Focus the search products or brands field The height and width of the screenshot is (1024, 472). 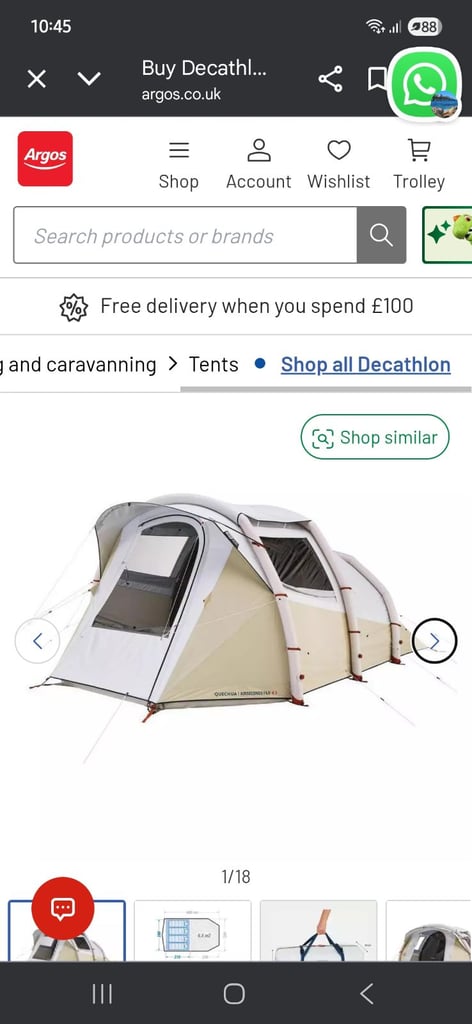185,235
